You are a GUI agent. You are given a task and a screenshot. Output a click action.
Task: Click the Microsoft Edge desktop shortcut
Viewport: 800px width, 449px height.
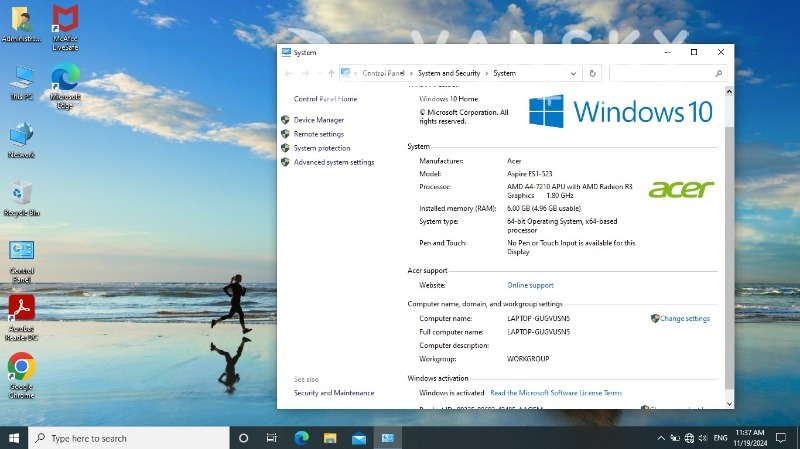[x=65, y=80]
